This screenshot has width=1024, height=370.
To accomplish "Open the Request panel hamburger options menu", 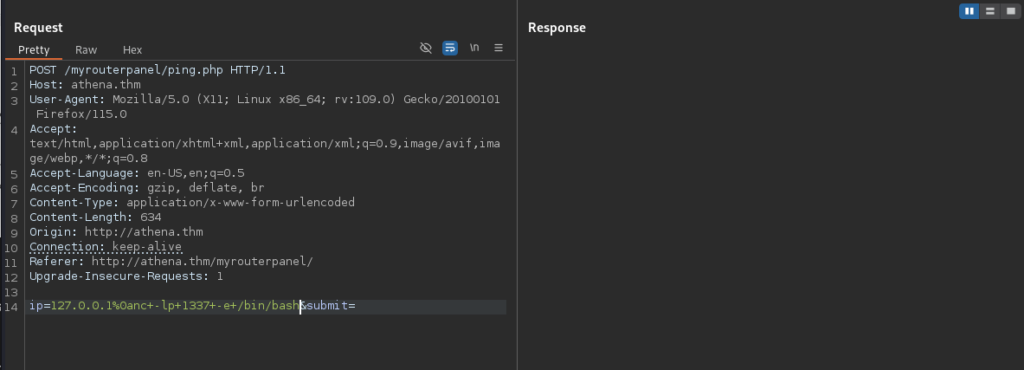I will [x=498, y=48].
